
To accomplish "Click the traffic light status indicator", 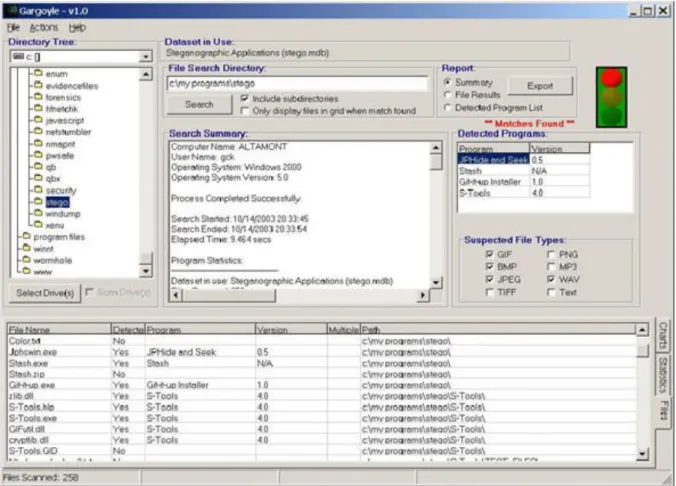I will point(611,97).
